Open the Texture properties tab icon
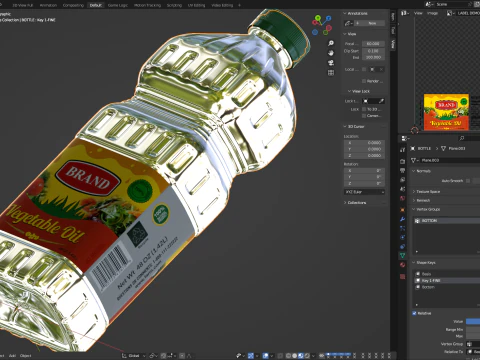480x360 pixels. [402, 276]
